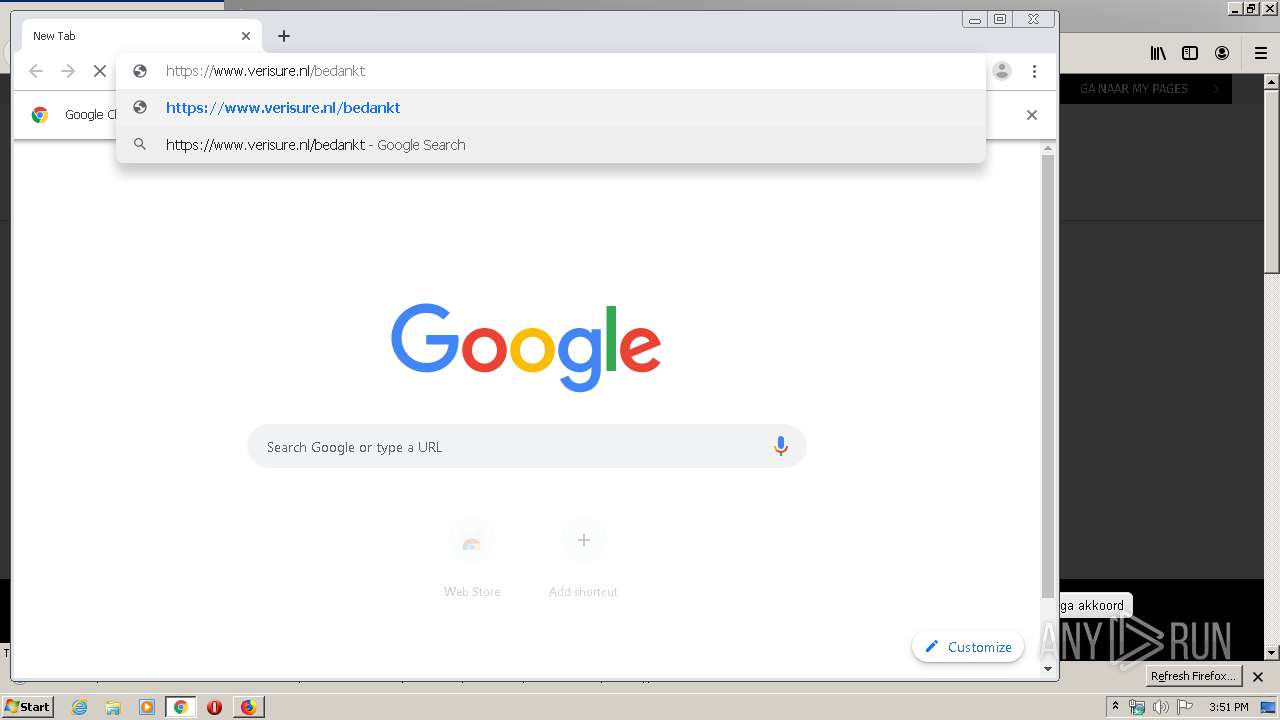Open Firefox hamburger menu
The image size is (1280, 720).
(x=1261, y=53)
